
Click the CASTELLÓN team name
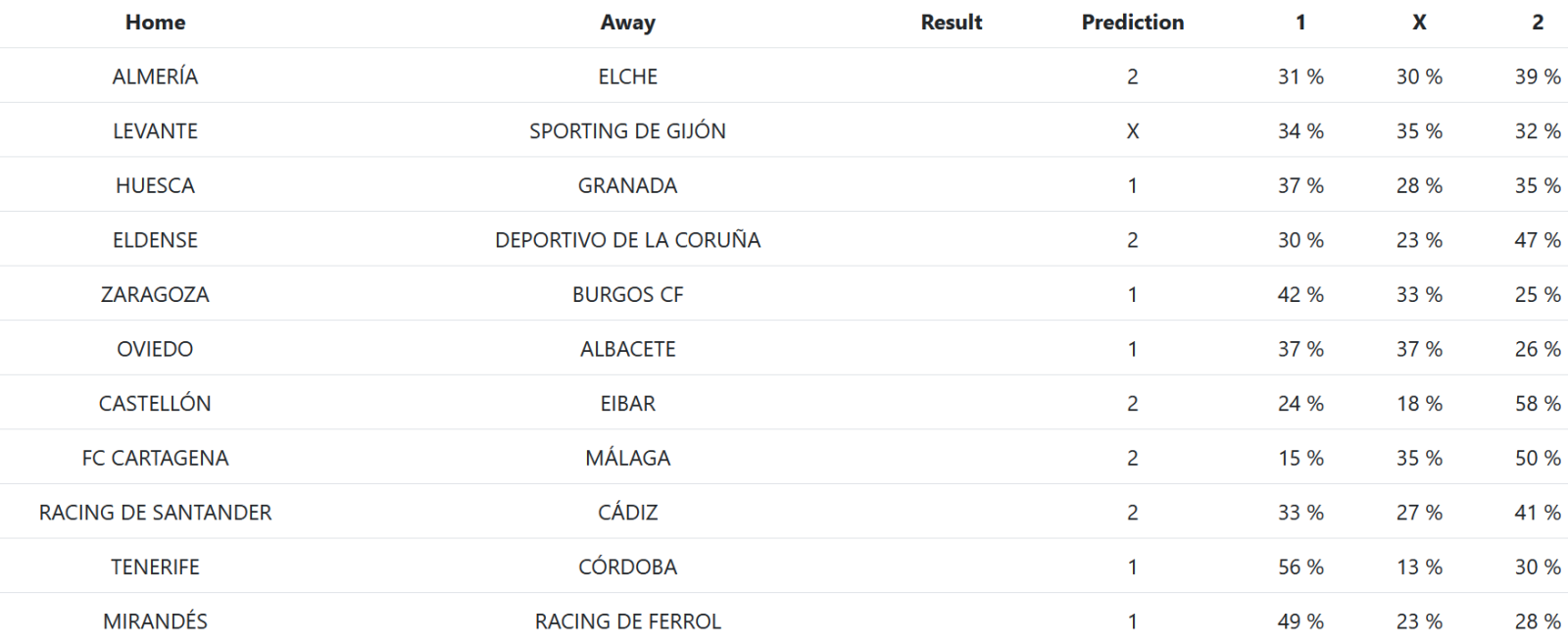click(x=155, y=403)
